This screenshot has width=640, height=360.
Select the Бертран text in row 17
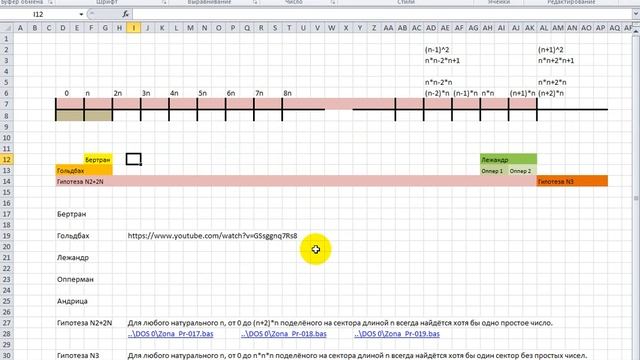[71, 214]
